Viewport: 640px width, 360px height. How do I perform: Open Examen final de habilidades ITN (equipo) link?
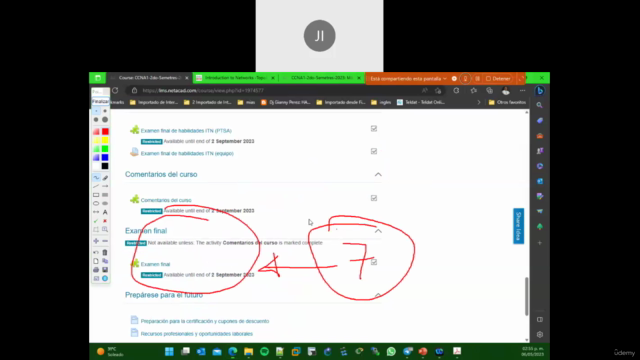187,153
